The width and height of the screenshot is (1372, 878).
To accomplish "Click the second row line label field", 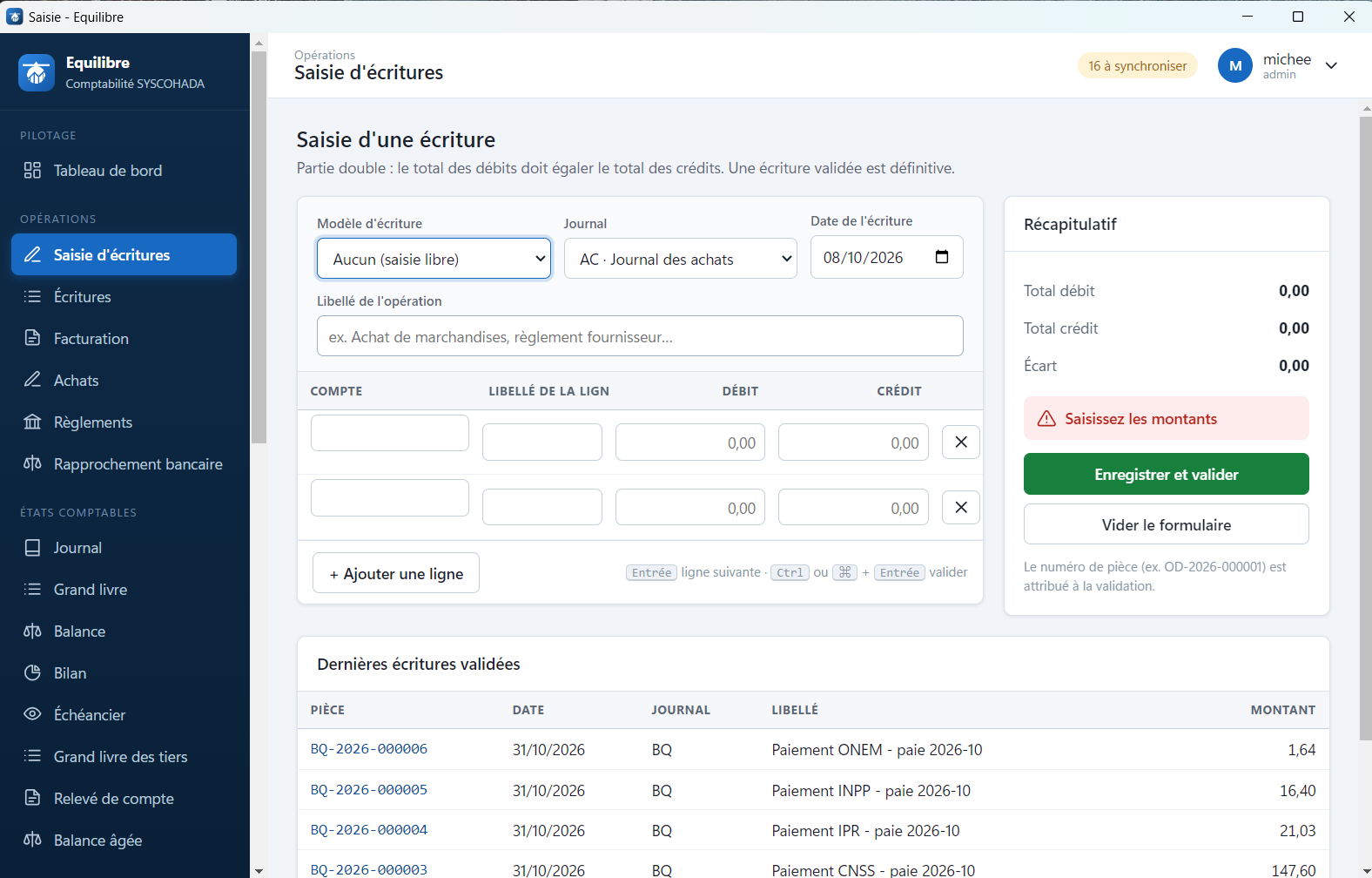I will coord(542,507).
